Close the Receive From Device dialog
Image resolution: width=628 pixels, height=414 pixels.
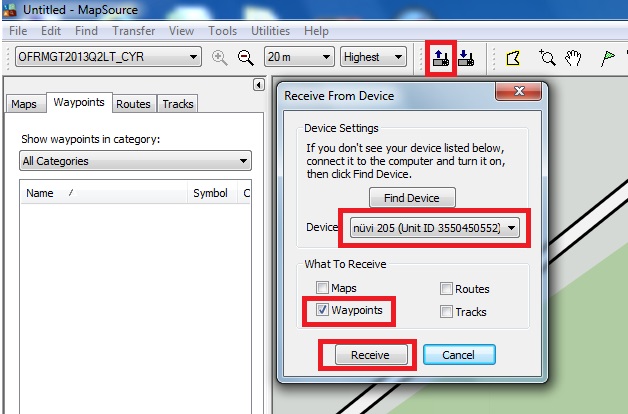point(519,91)
